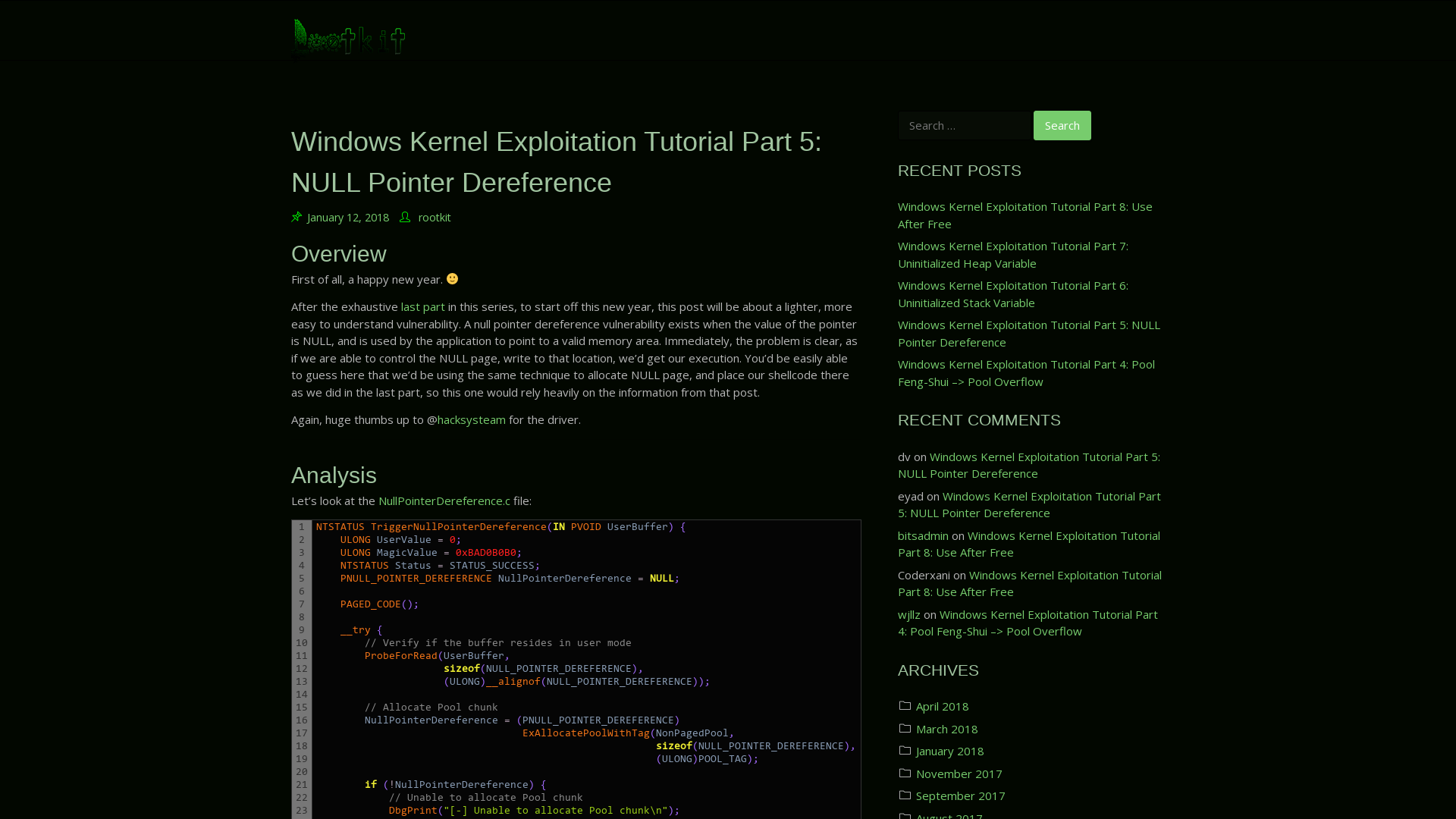Image resolution: width=1456 pixels, height=819 pixels.
Task: Open the NullPointerDereference.c file link
Action: pos(444,501)
